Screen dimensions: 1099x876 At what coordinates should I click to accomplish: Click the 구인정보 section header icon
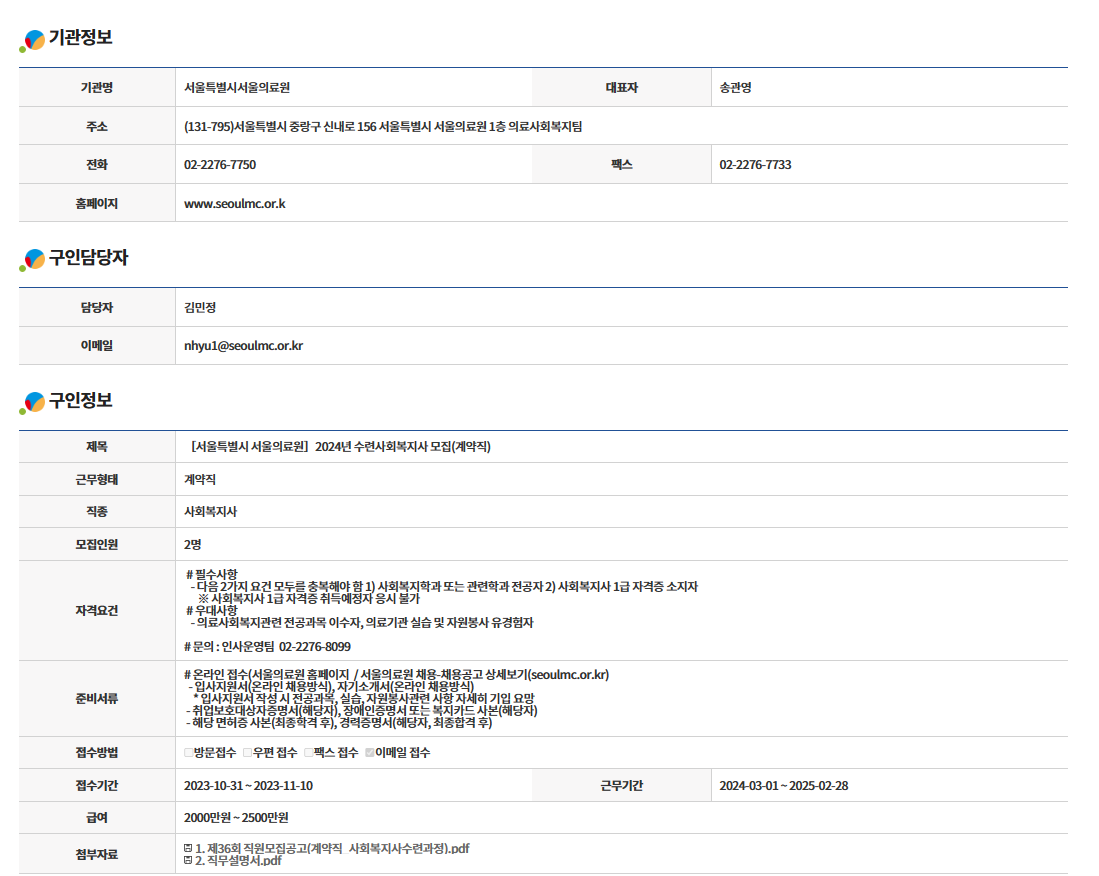[33, 403]
